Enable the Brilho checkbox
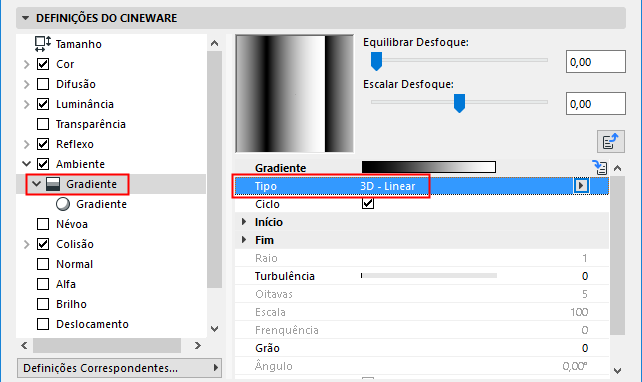Screen dimensions: 642x382 pos(43,304)
